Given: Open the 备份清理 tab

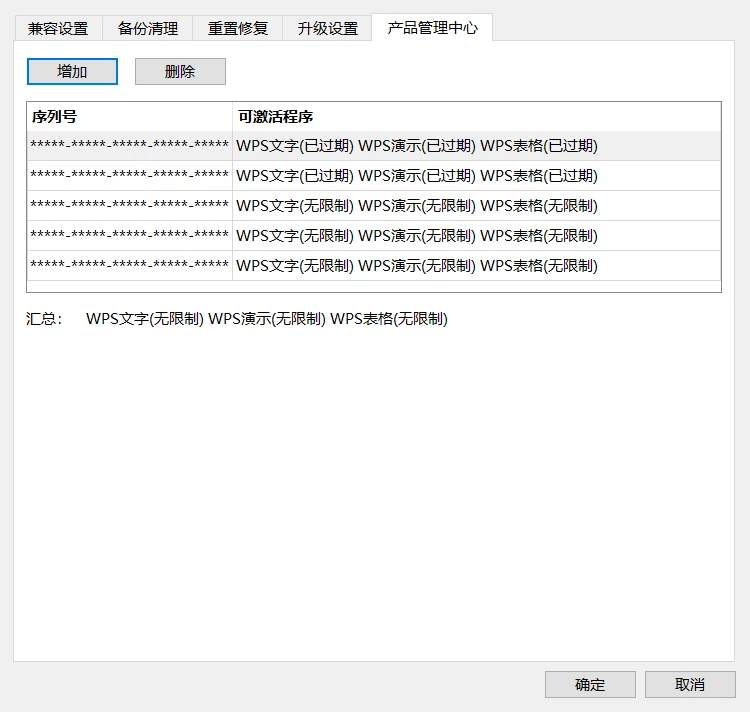Looking at the screenshot, I should coord(147,29).
